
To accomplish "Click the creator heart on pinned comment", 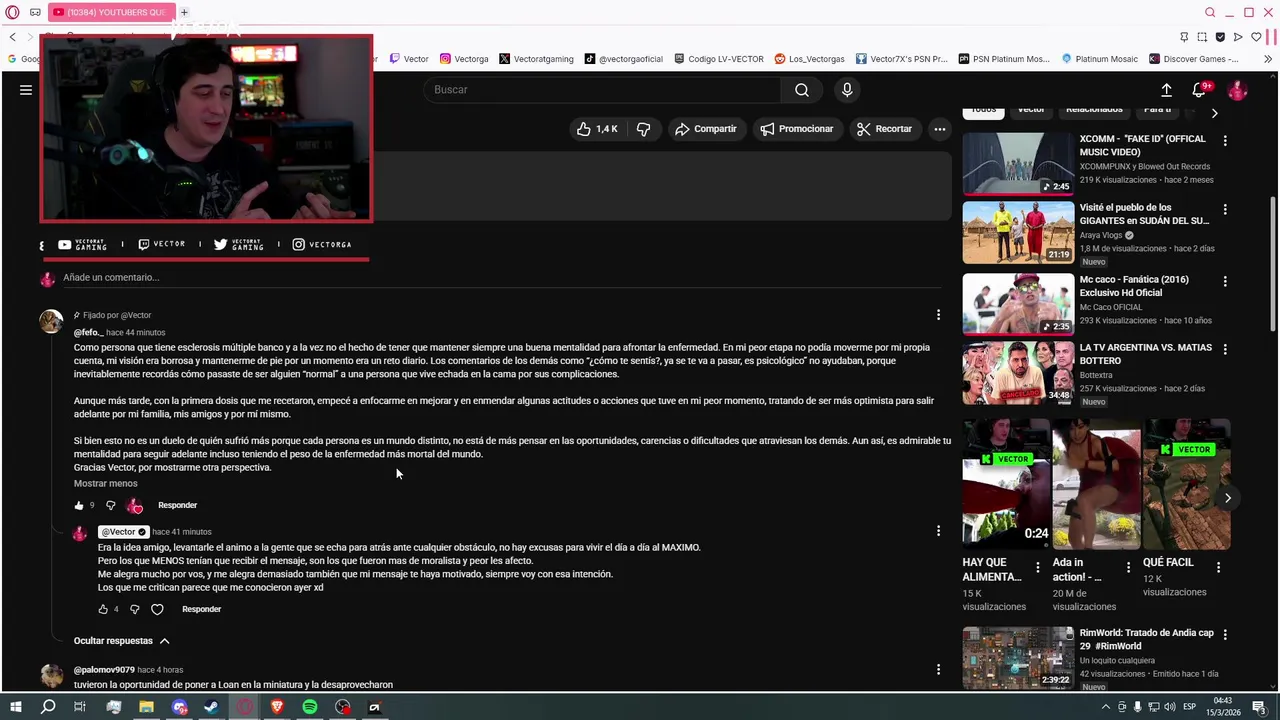I will point(135,506).
